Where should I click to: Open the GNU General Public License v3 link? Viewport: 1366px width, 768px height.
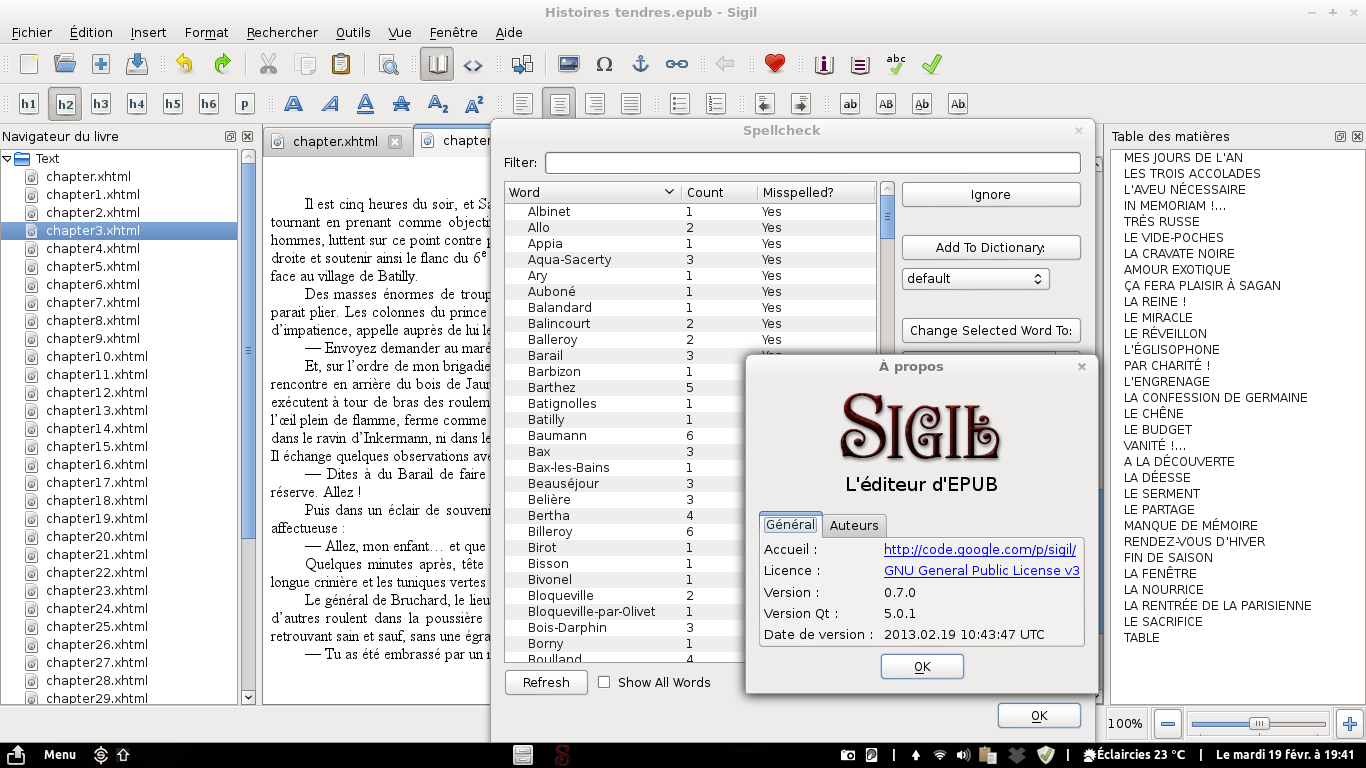[x=981, y=571]
